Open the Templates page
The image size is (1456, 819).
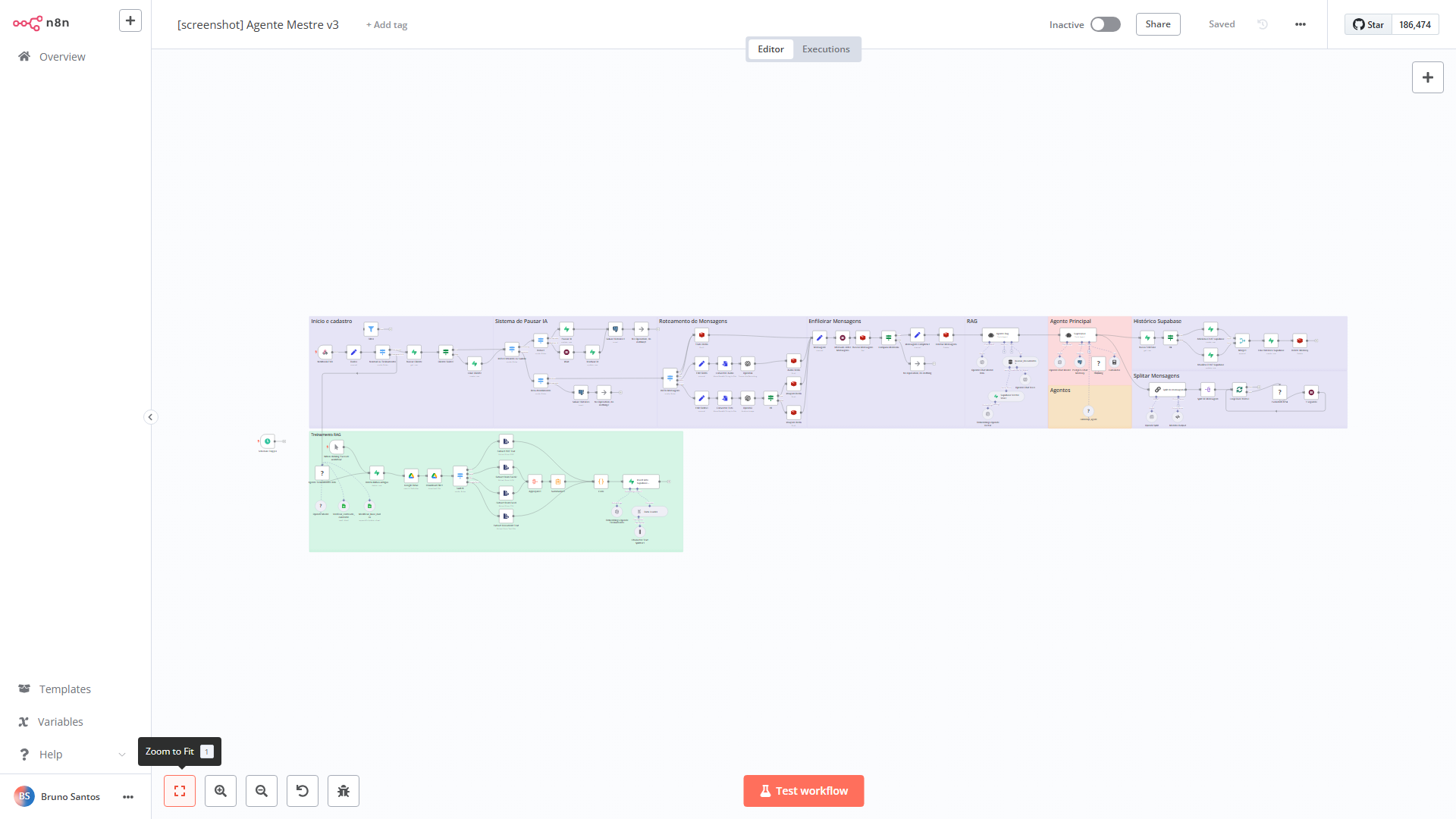coord(65,689)
